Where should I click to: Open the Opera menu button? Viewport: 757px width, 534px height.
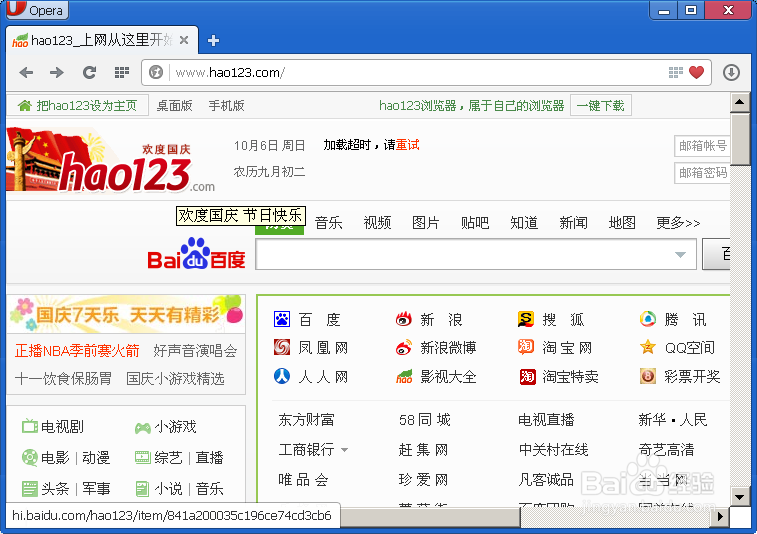[37, 10]
